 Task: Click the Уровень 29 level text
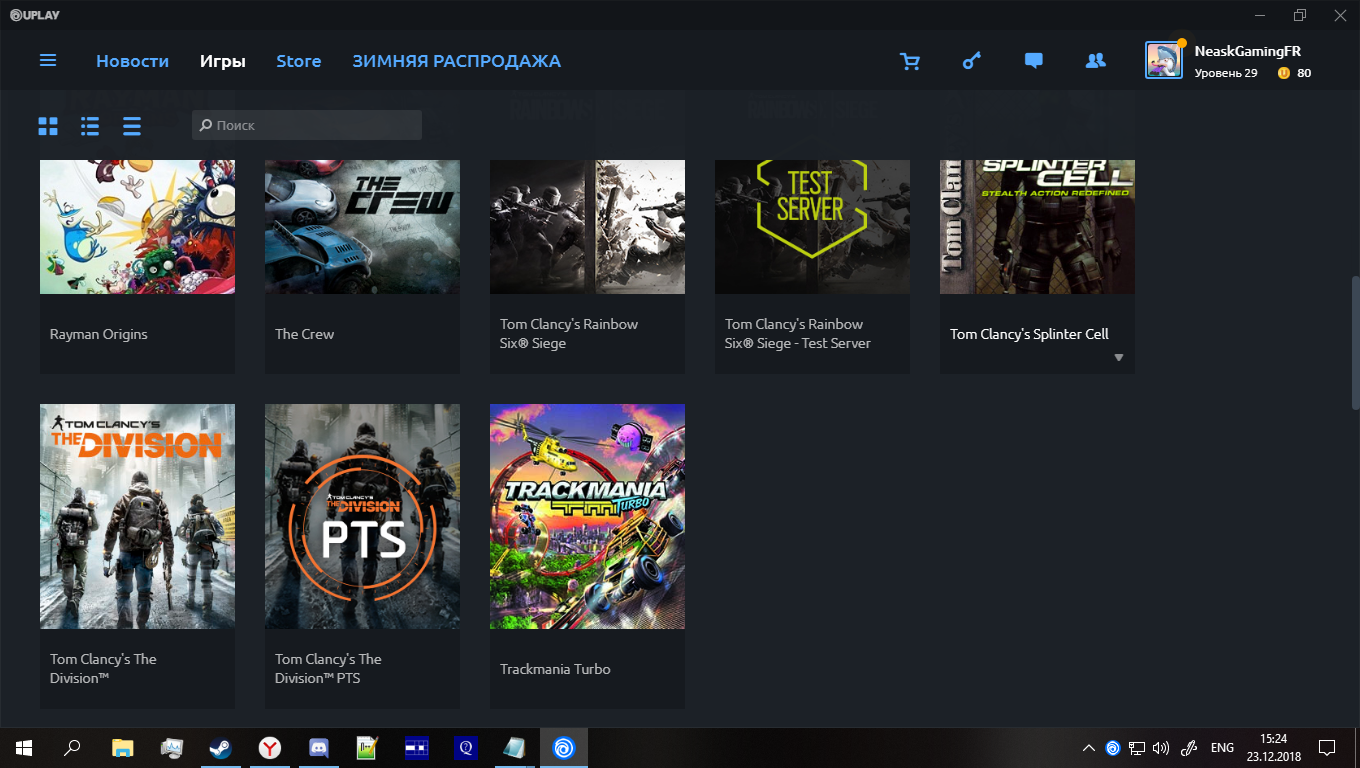(x=1226, y=73)
